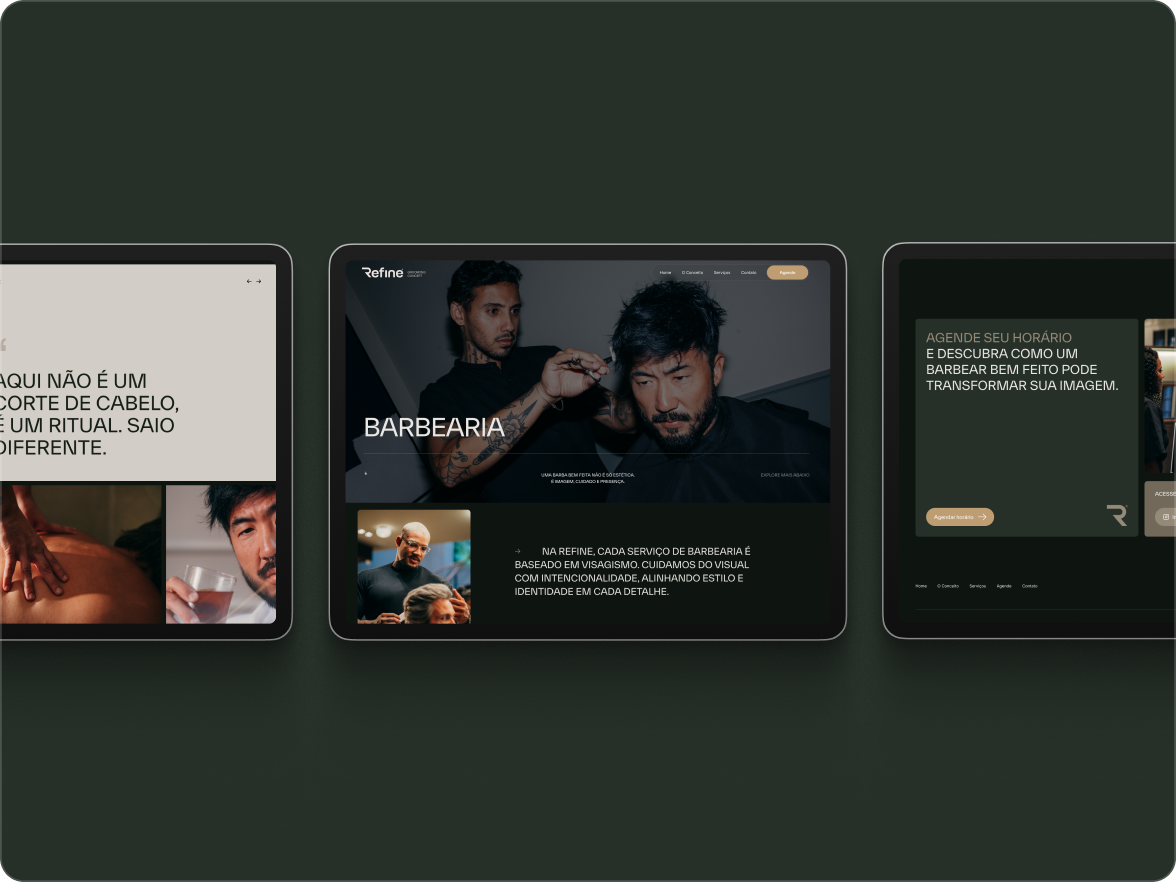1176x882 pixels.
Task: Select the 'É UM RITUAL. SAIO' testimonial line
Action: 87,425
